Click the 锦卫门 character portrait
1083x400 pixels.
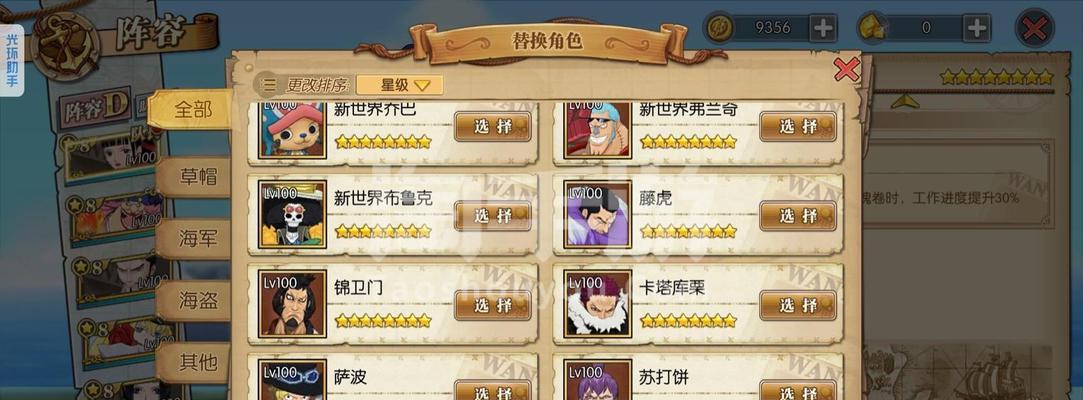tap(292, 304)
